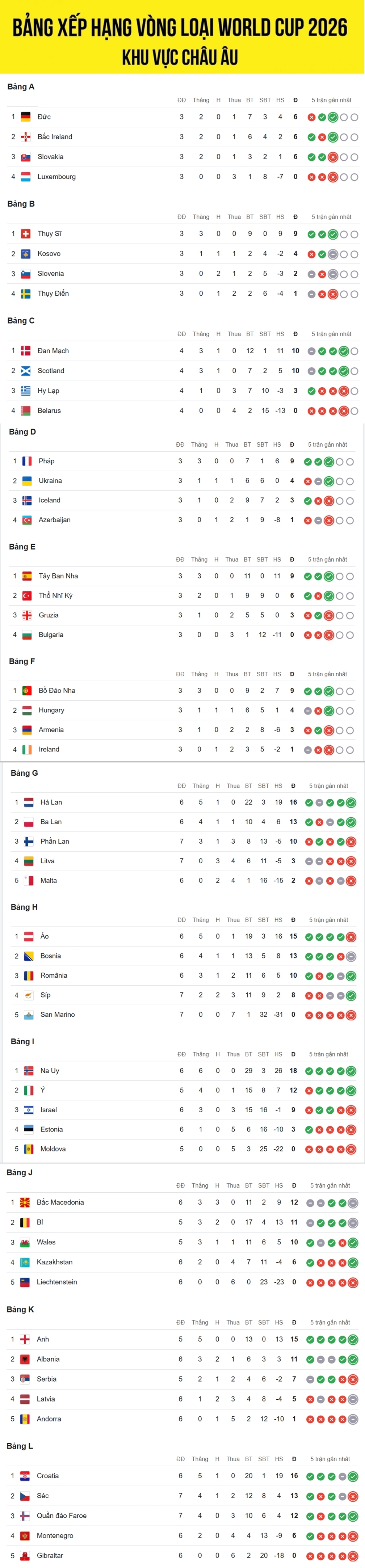This screenshot has height=1568, width=365.
Task: Click the Germany flag icon in Bảng A
Action: [26, 117]
